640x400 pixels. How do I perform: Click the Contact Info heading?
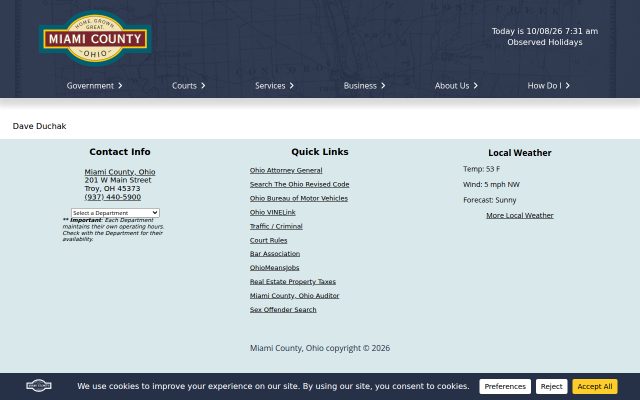(120, 152)
